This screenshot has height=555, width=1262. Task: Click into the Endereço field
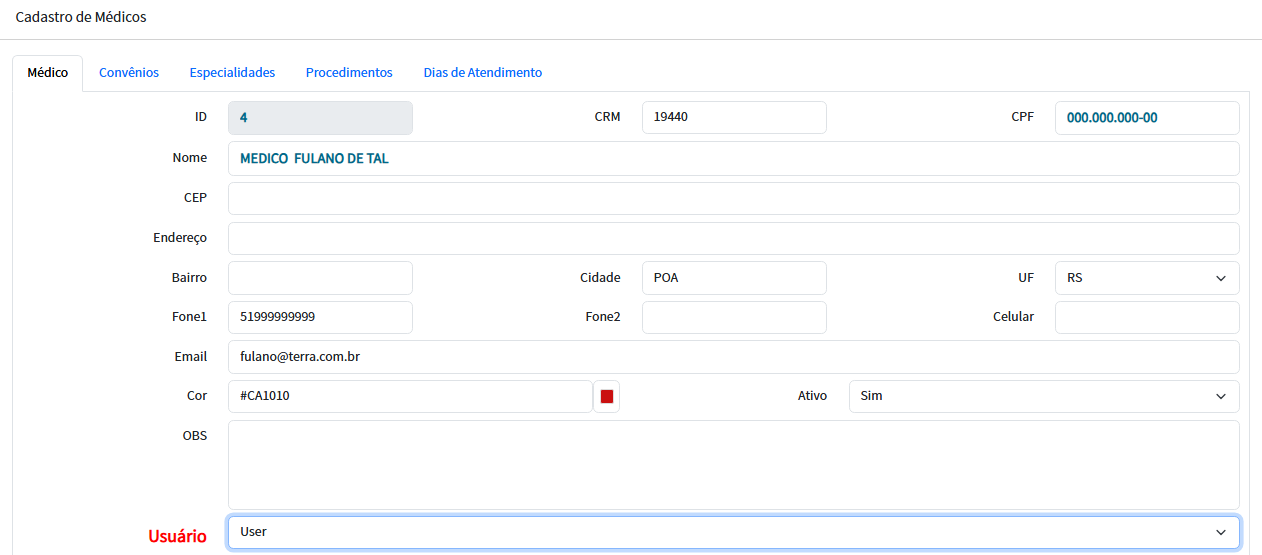(733, 238)
